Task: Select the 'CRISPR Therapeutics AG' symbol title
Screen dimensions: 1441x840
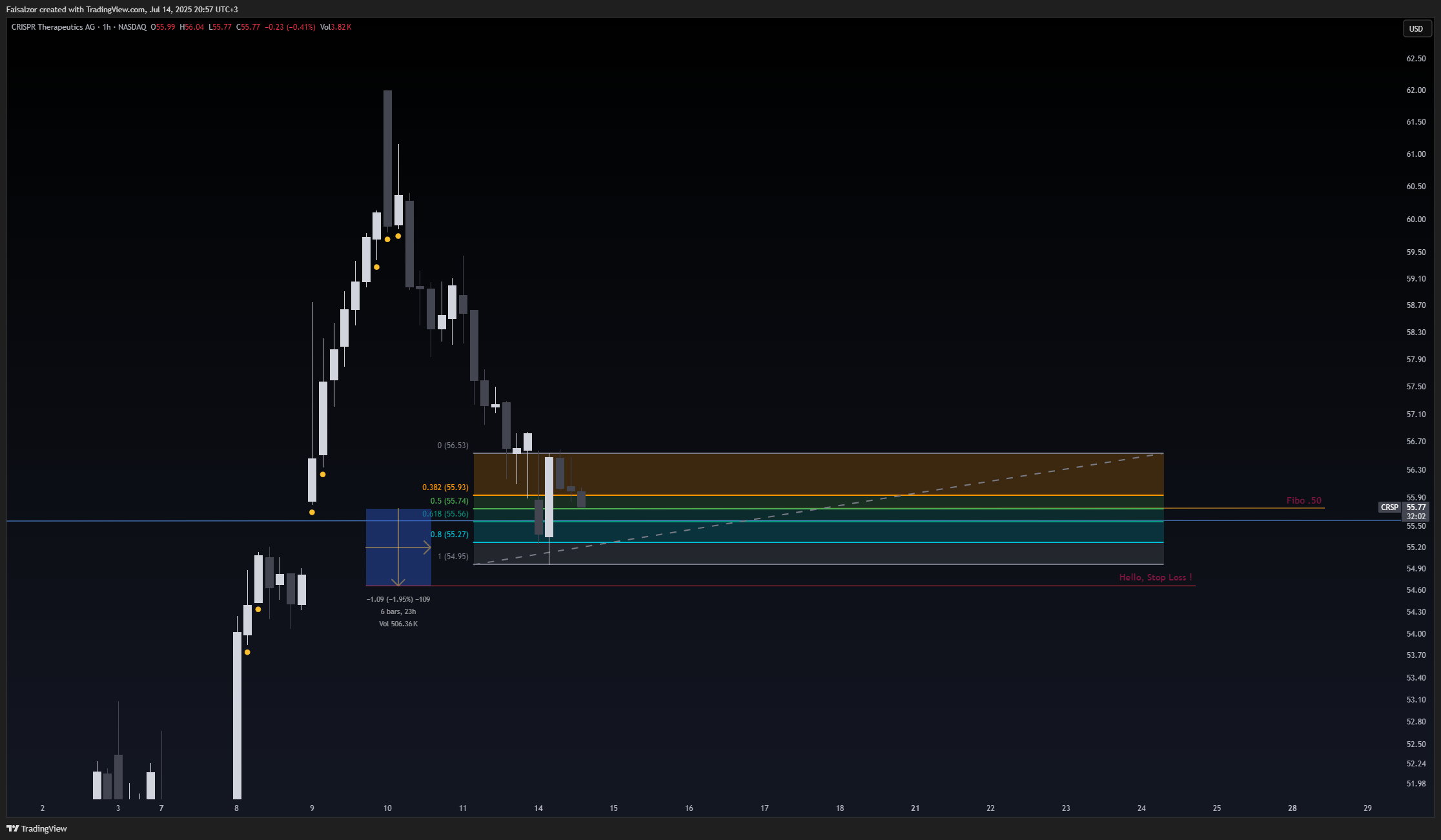Action: point(53,27)
